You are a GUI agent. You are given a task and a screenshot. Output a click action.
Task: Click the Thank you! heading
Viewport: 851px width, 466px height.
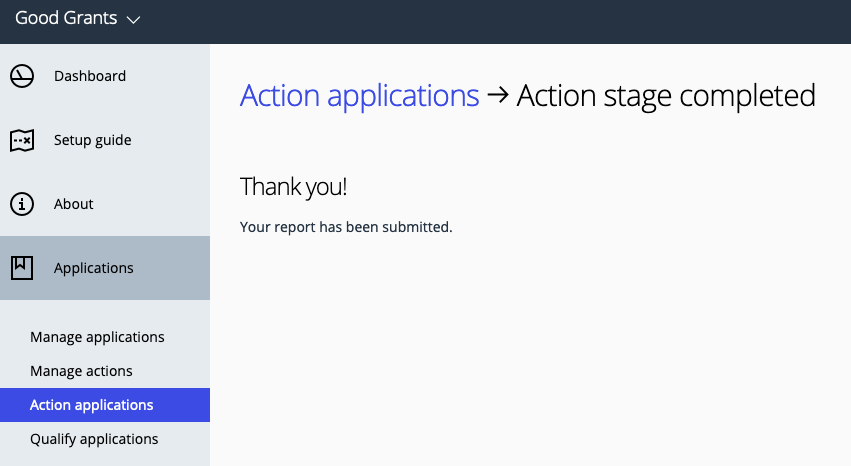(x=293, y=187)
